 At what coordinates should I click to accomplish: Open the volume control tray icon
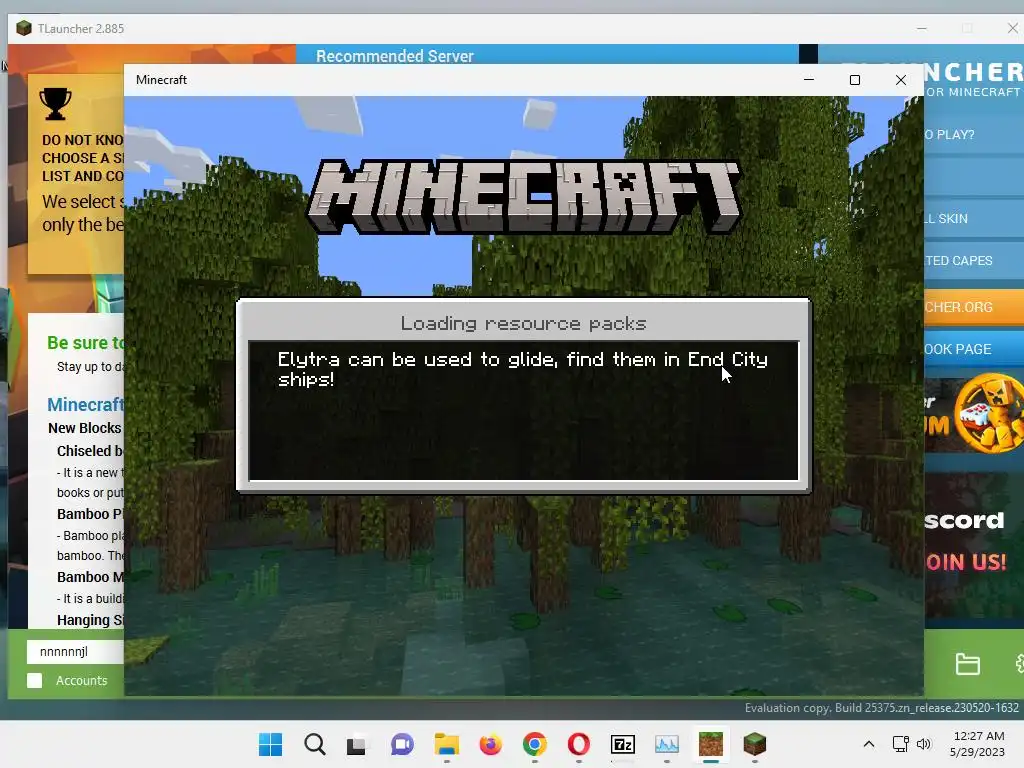[923, 744]
